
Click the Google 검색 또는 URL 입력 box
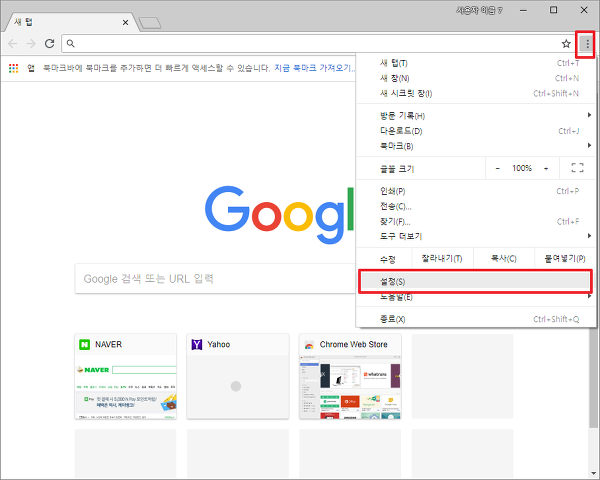point(215,279)
